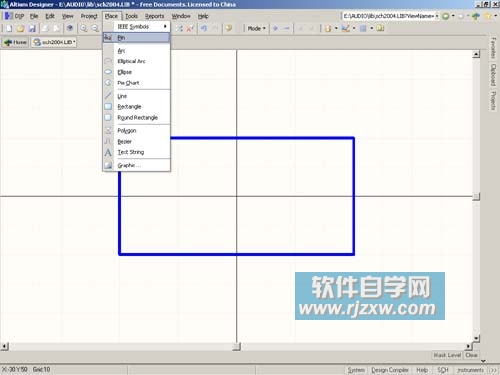This screenshot has height=375, width=500.
Task: Open the Projects side panel tab
Action: 493,101
